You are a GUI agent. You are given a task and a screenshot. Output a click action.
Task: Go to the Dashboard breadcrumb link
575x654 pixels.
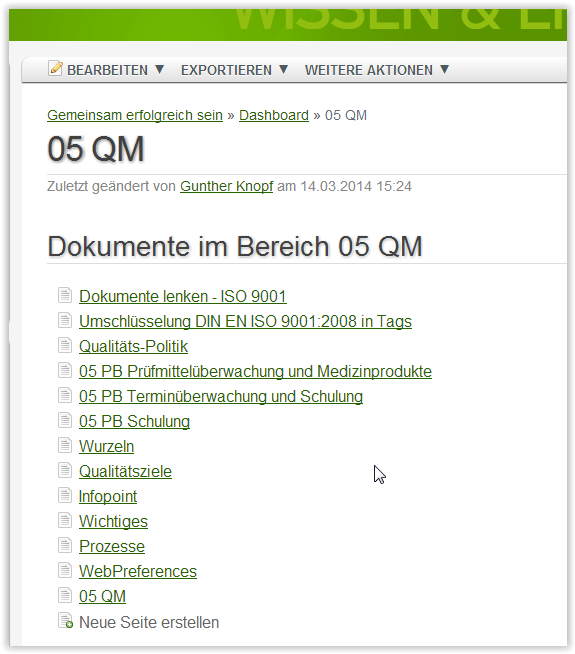click(x=274, y=115)
